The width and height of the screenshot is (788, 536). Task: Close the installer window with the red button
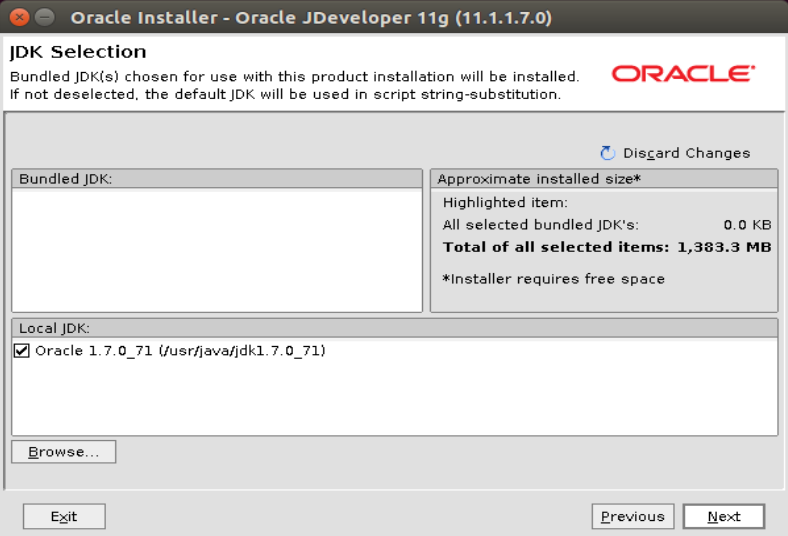pos(19,18)
